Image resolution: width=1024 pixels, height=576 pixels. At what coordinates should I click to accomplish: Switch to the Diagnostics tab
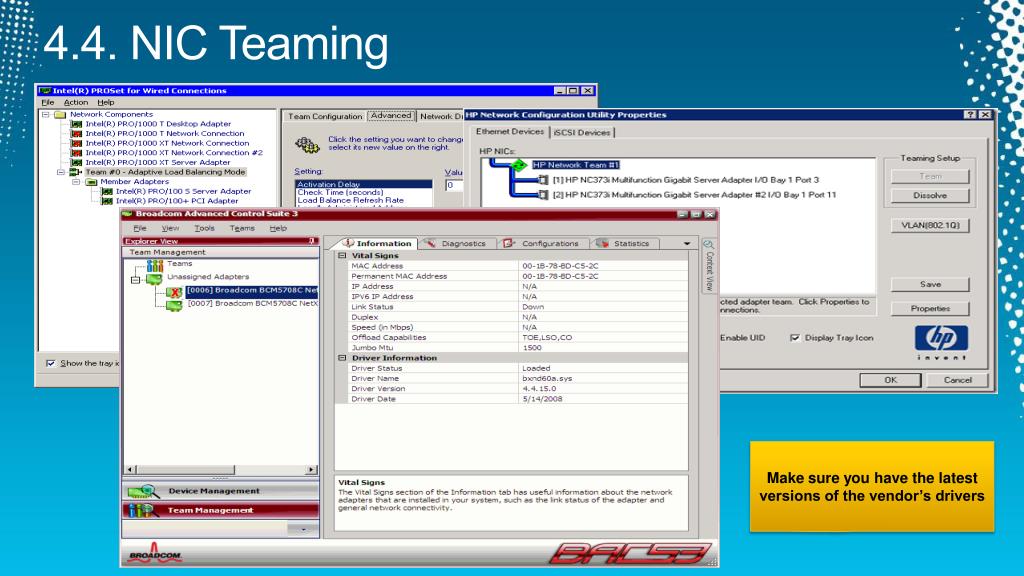point(457,244)
